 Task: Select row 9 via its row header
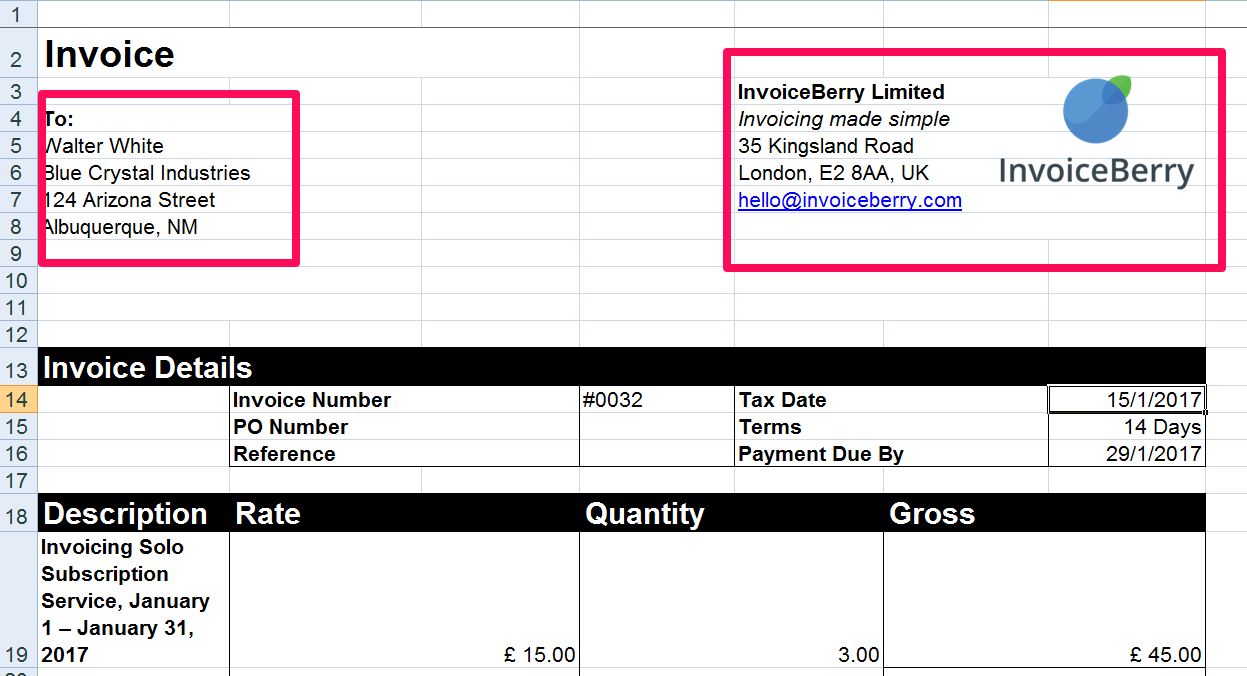point(18,254)
